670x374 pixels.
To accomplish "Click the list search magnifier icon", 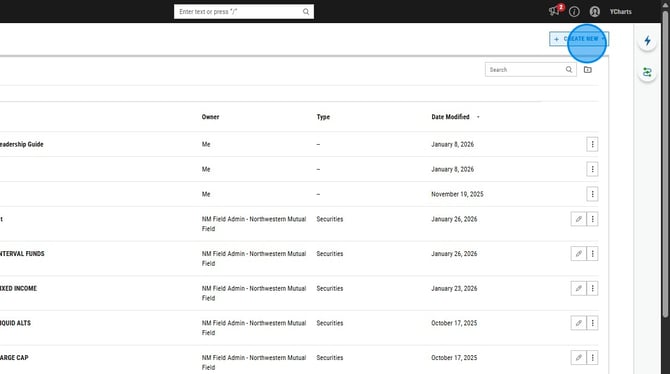I will tap(569, 69).
